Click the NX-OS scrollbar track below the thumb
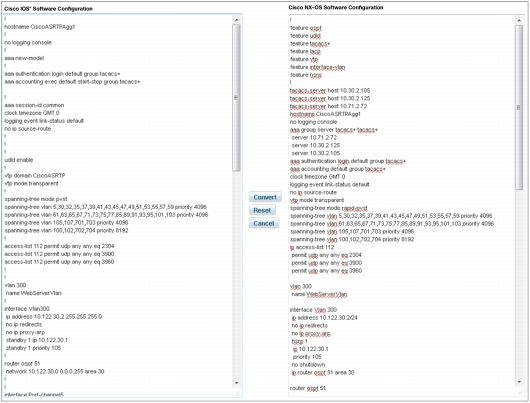The width and height of the screenshot is (530, 403). pyautogui.click(x=519, y=284)
